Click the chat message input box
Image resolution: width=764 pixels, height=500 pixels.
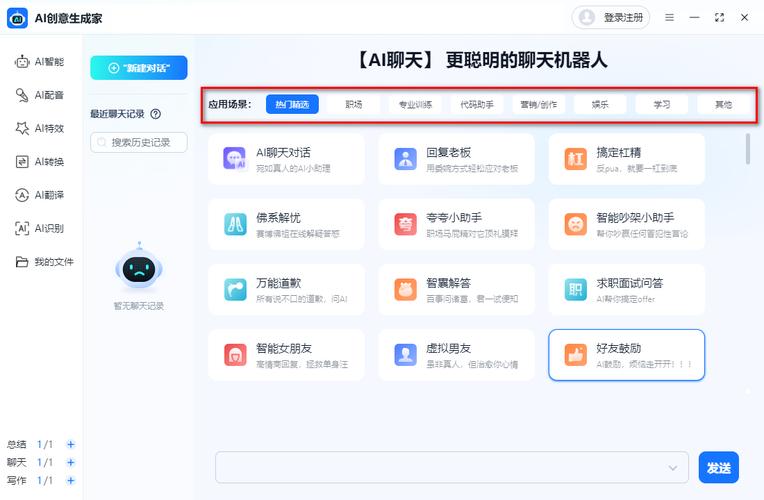pos(452,468)
